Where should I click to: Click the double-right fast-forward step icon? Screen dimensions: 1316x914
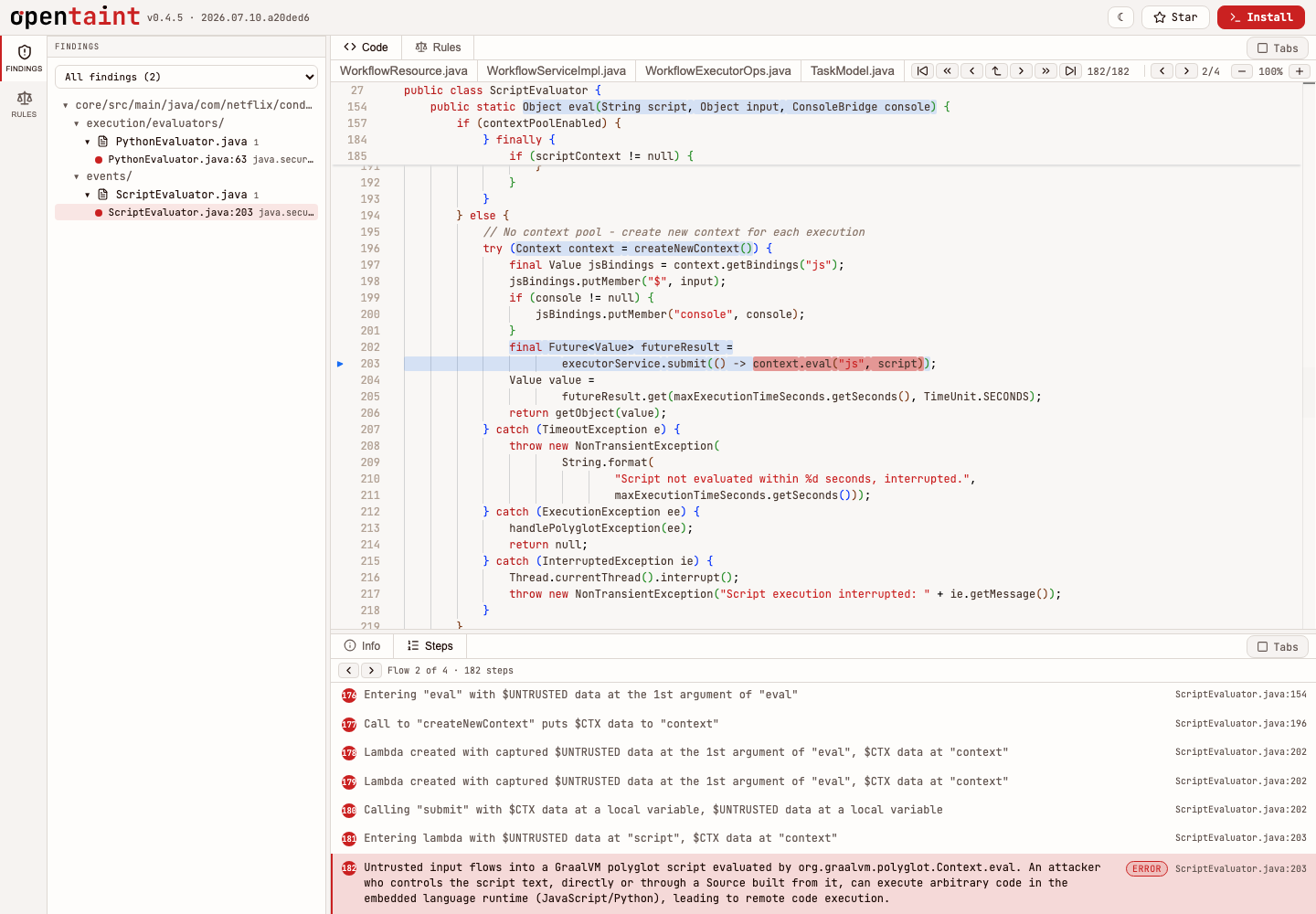coord(1045,70)
